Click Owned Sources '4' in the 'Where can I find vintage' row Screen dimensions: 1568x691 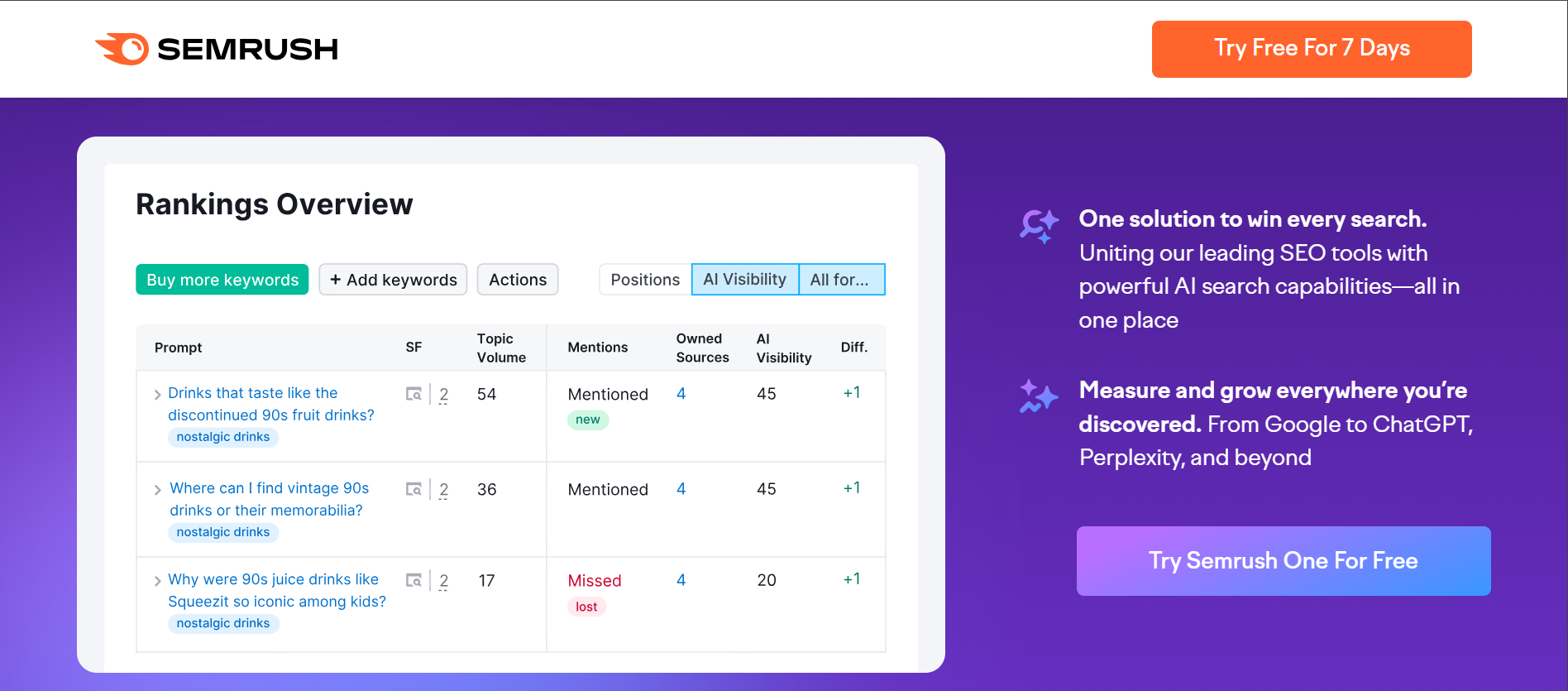(x=681, y=489)
